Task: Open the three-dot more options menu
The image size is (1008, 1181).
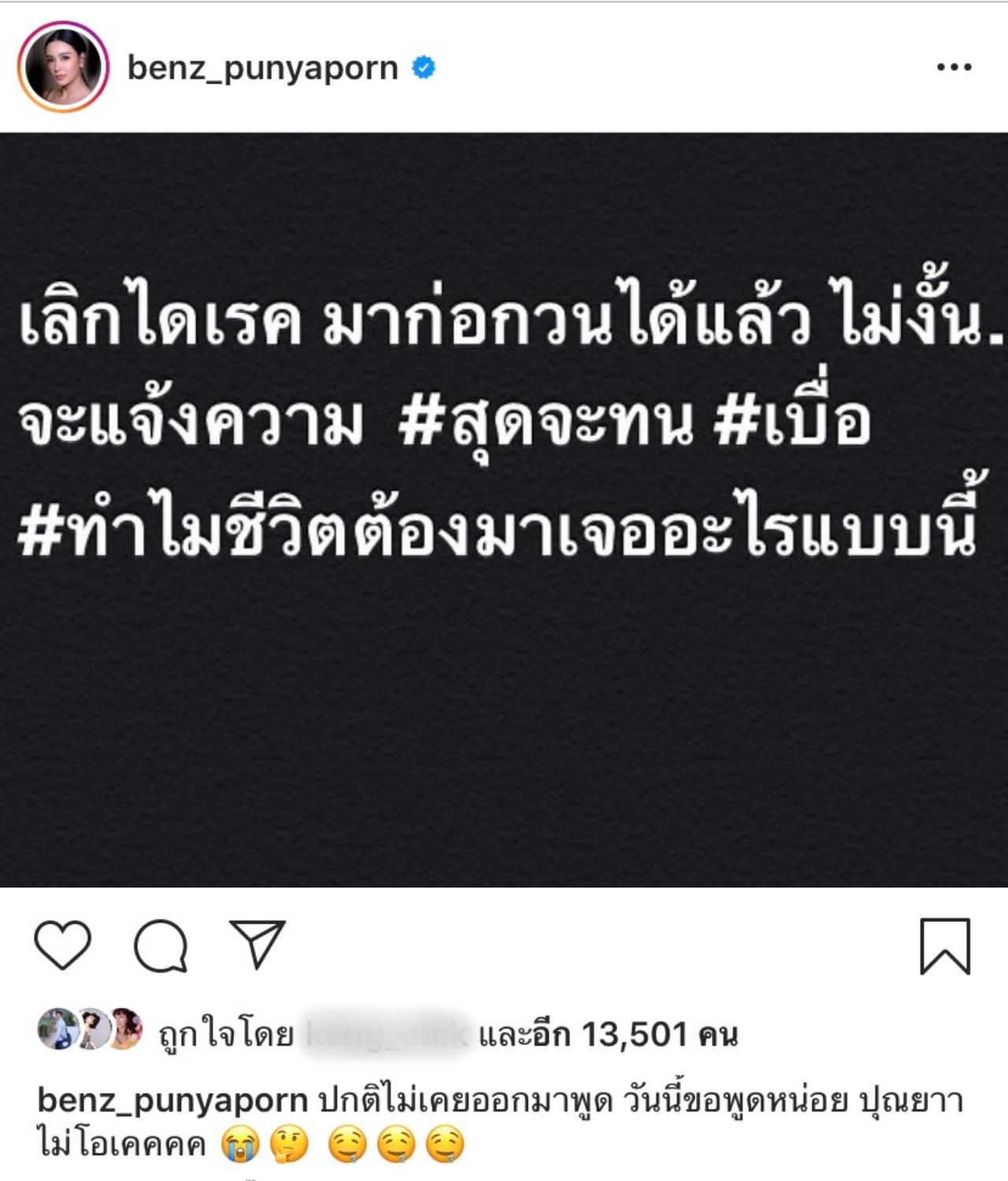Action: click(x=954, y=68)
